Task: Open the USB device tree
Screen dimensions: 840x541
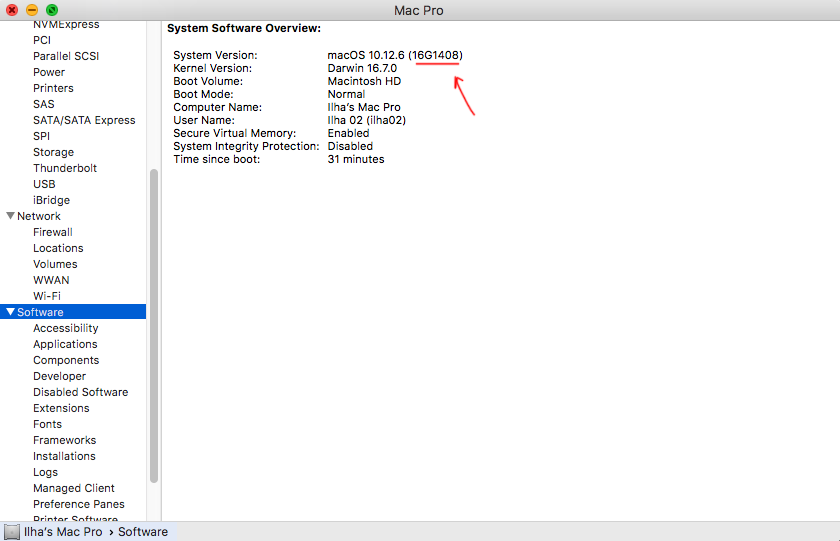Action: 44,184
